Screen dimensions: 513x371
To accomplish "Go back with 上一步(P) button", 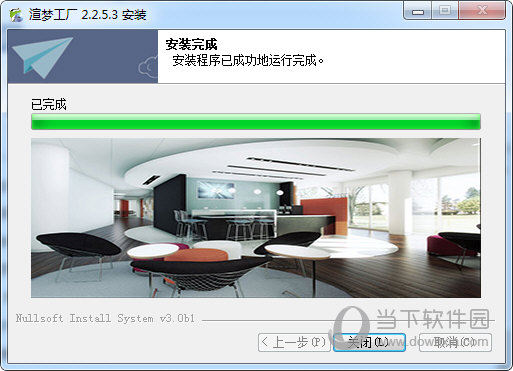I will click(294, 342).
